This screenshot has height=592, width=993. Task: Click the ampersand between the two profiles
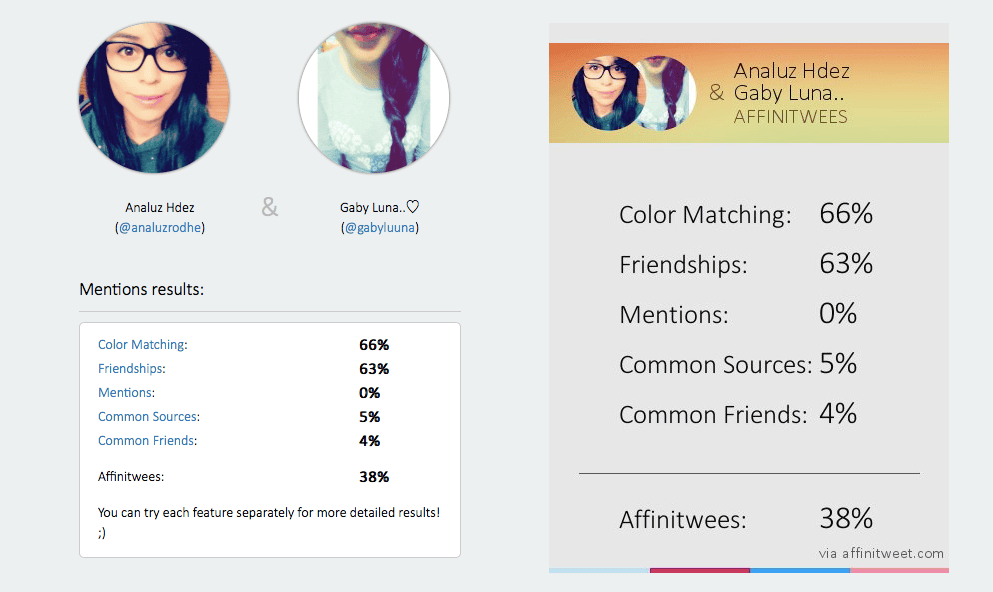click(x=270, y=207)
